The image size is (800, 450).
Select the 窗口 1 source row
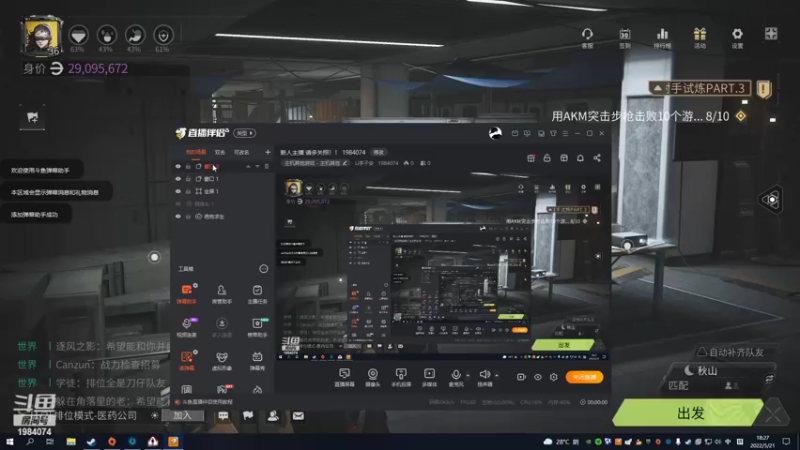pos(223,179)
